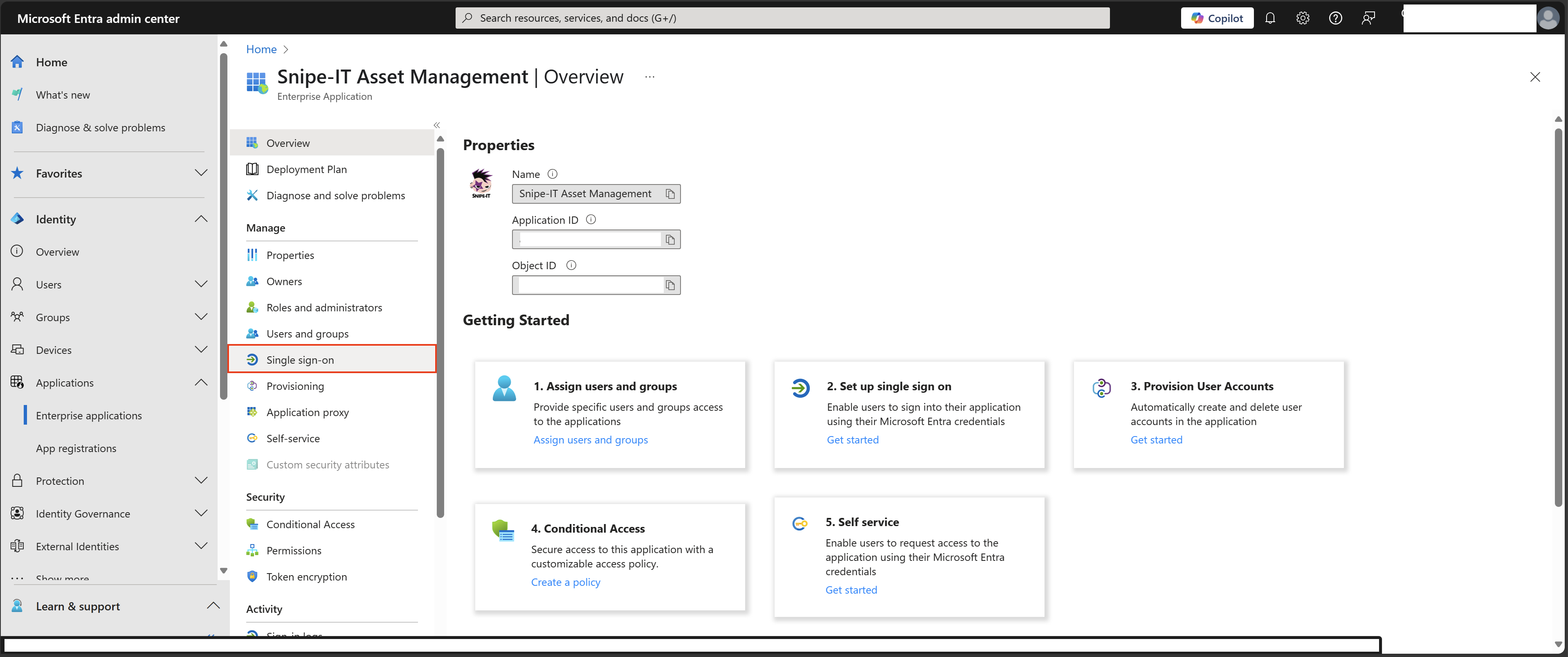Go to App registrations

point(76,448)
